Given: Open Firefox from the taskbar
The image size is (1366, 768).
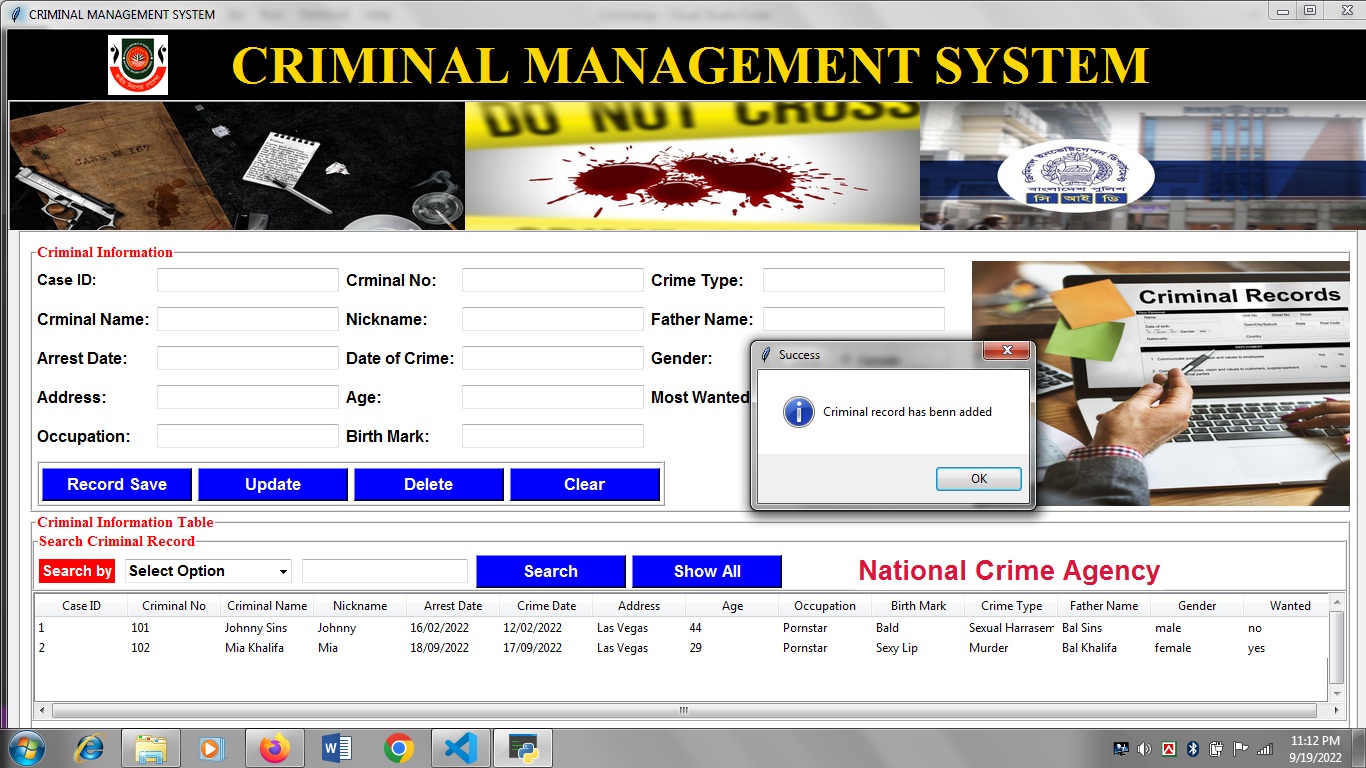Looking at the screenshot, I should [274, 747].
